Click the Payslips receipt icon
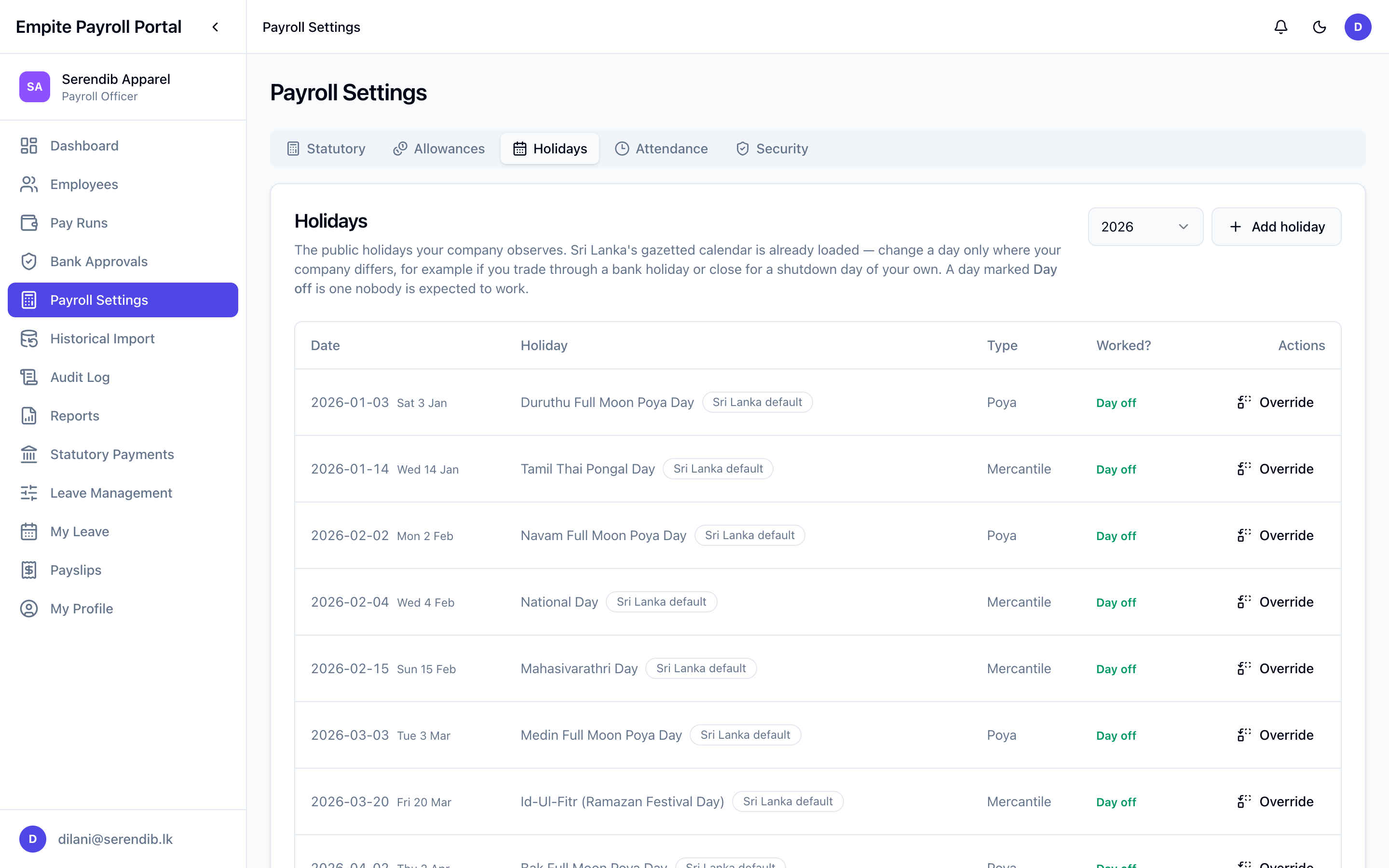1389x868 pixels. [x=29, y=570]
